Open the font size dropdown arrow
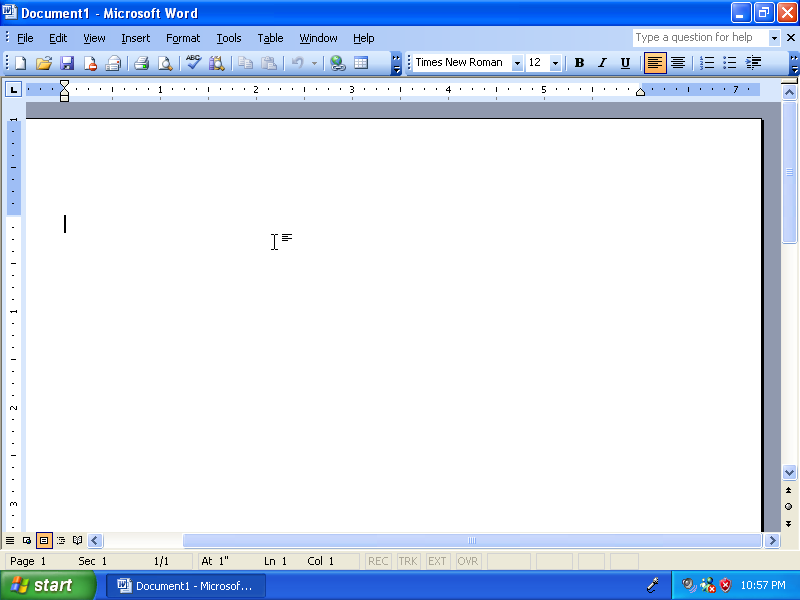Viewport: 800px width, 600px height. tap(556, 63)
